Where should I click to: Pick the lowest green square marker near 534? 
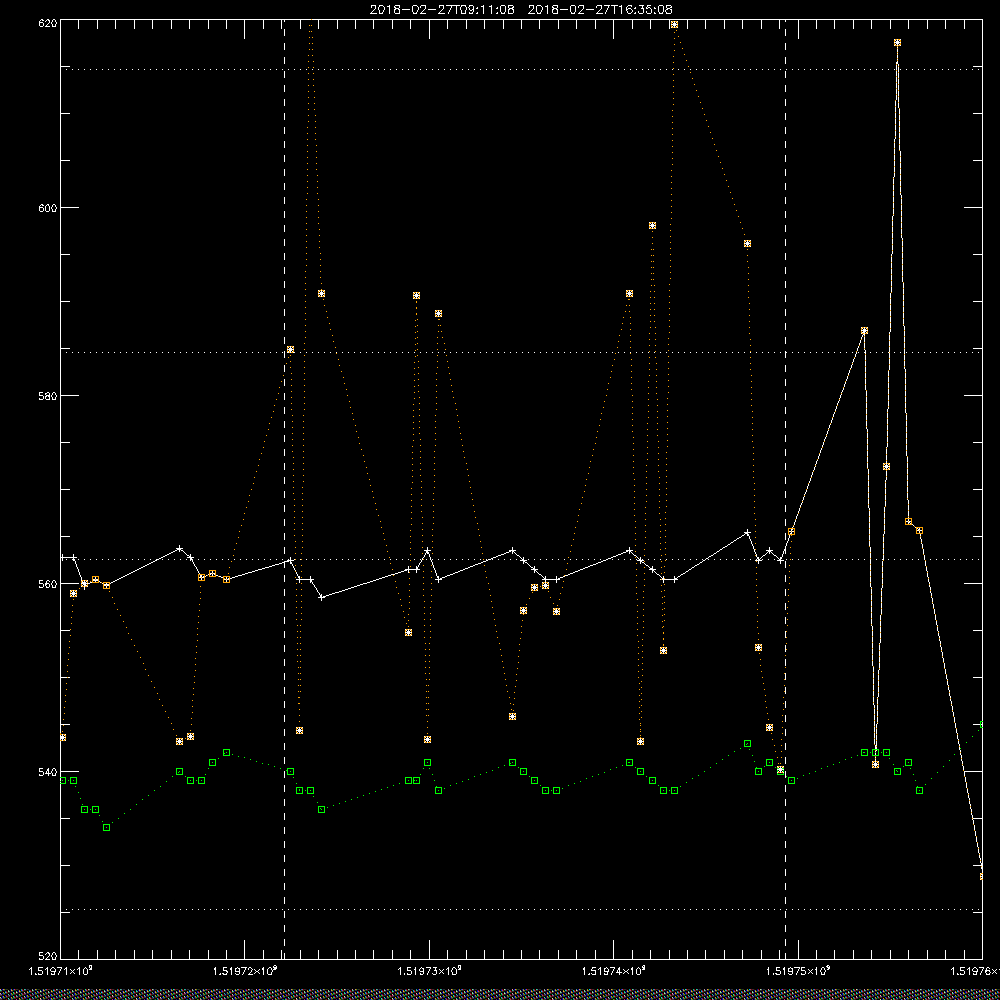tap(107, 827)
